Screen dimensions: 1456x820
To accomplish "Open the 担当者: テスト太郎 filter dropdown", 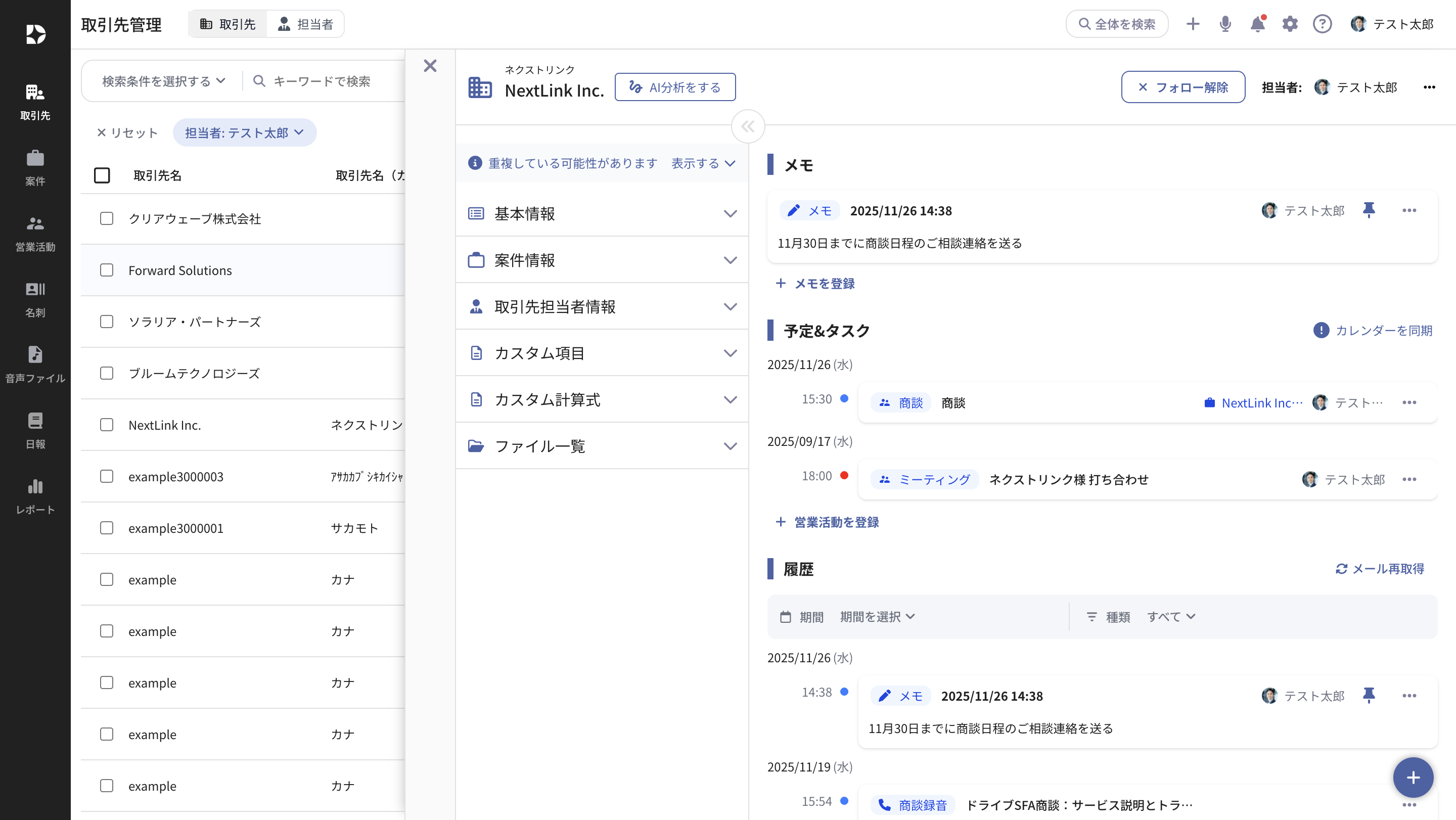I will tap(244, 132).
